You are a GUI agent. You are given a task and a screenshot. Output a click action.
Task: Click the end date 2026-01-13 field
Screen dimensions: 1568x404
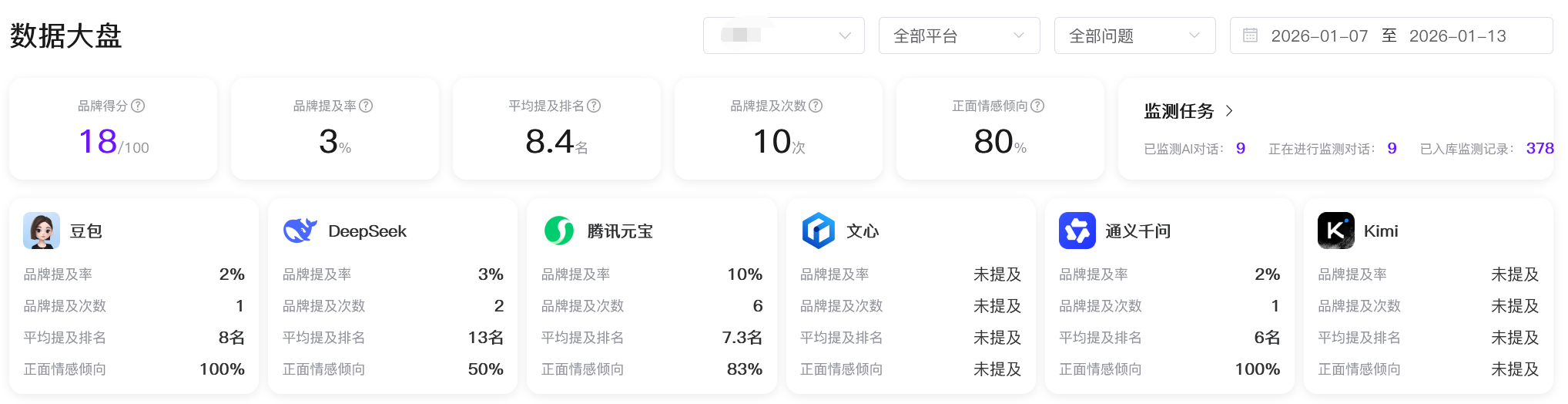[1457, 35]
